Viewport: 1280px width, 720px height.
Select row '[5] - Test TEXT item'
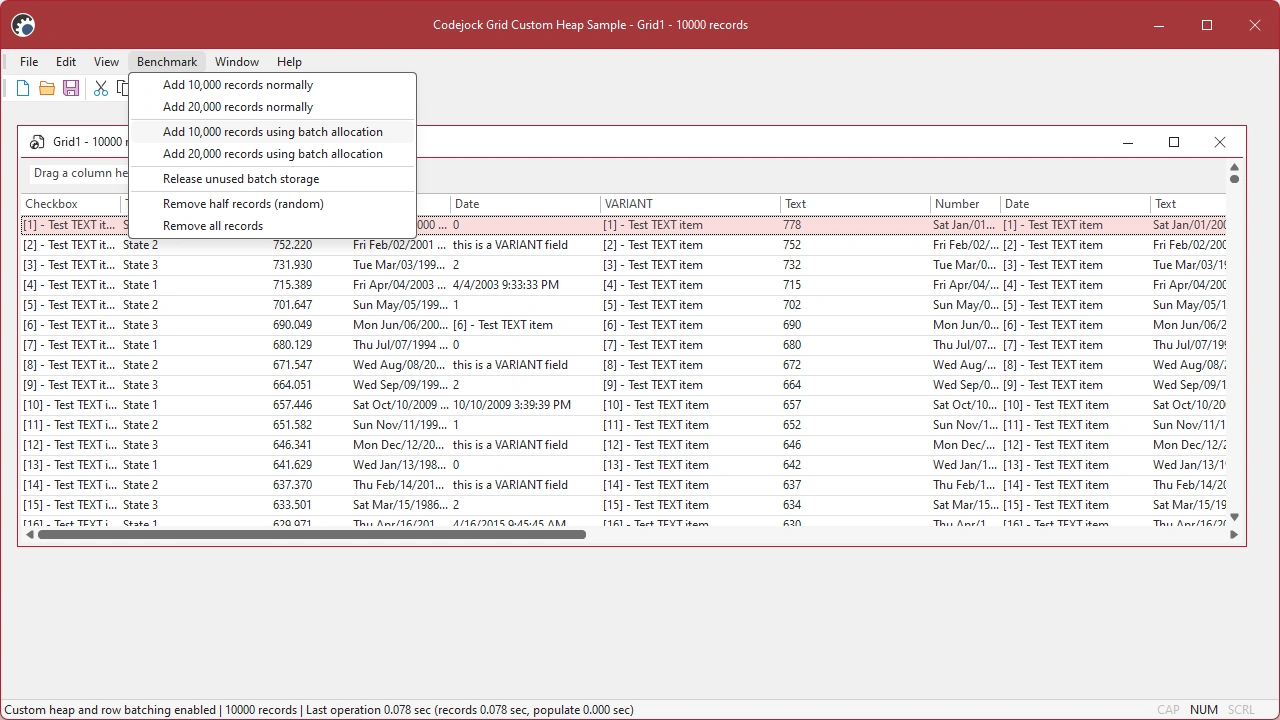(x=623, y=305)
